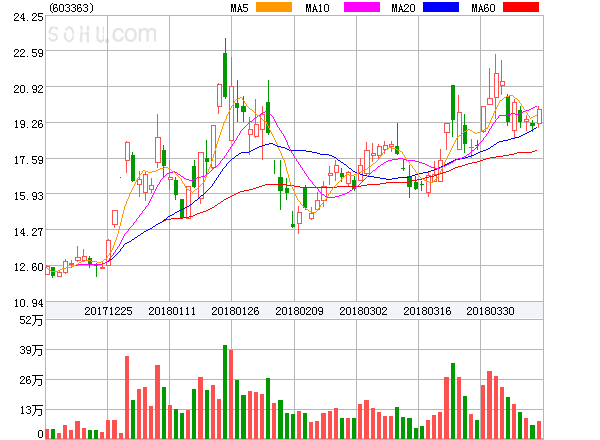This screenshot has width=600, height=440.
Task: Click the 15.93 price axis label
Action: pyautogui.click(x=28, y=196)
